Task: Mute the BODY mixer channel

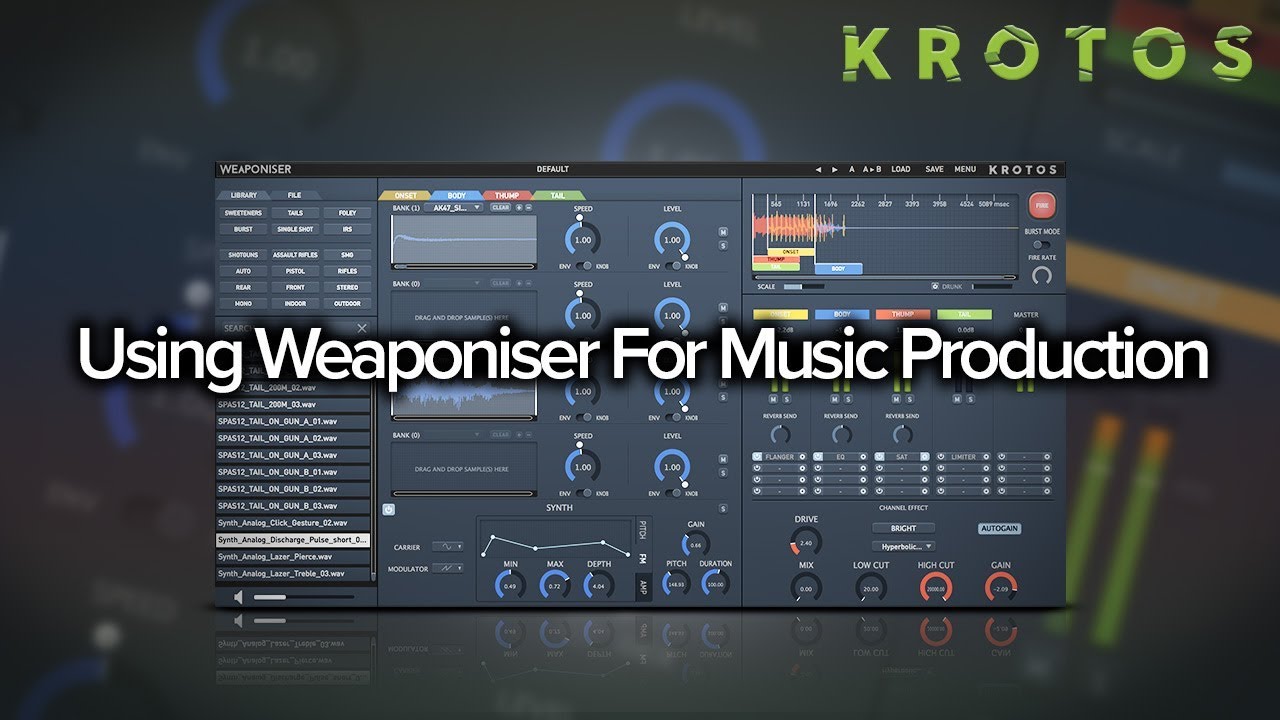Action: pos(835,399)
